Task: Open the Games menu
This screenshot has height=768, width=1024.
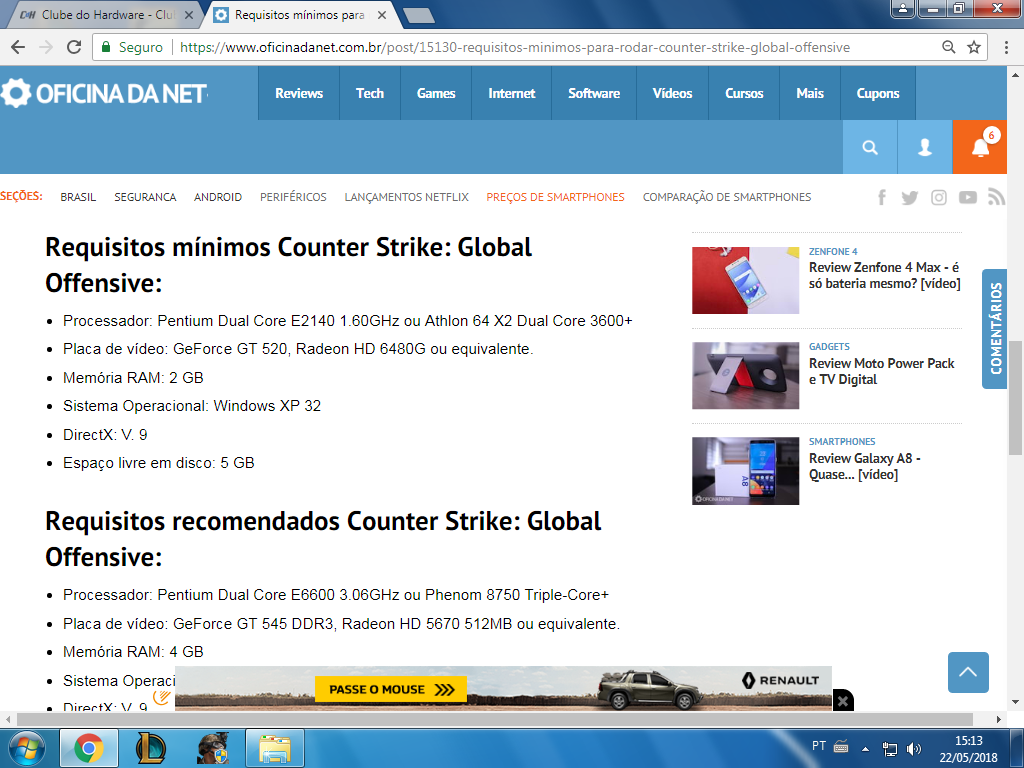Action: [x=436, y=93]
